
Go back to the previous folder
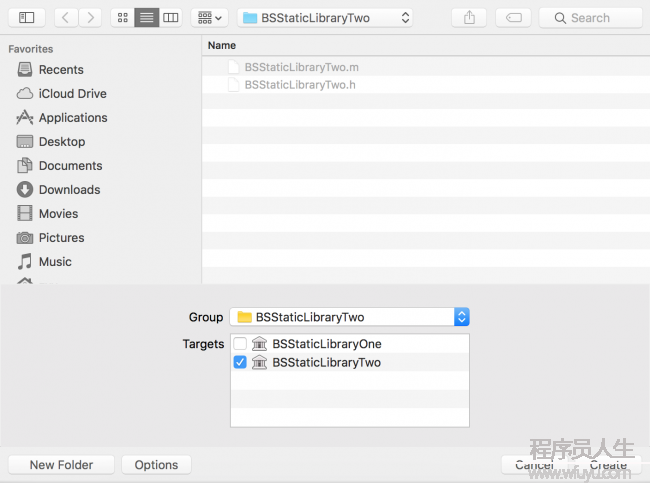point(65,18)
